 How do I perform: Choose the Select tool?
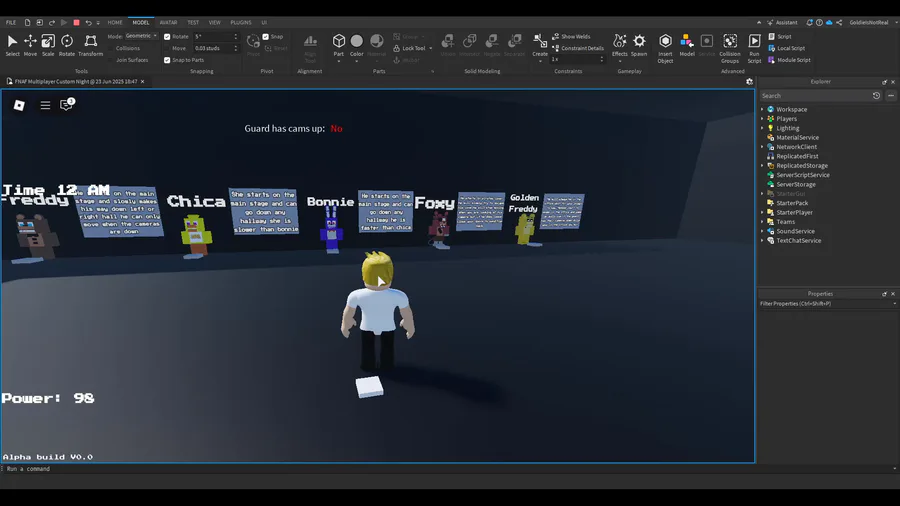tap(12, 45)
